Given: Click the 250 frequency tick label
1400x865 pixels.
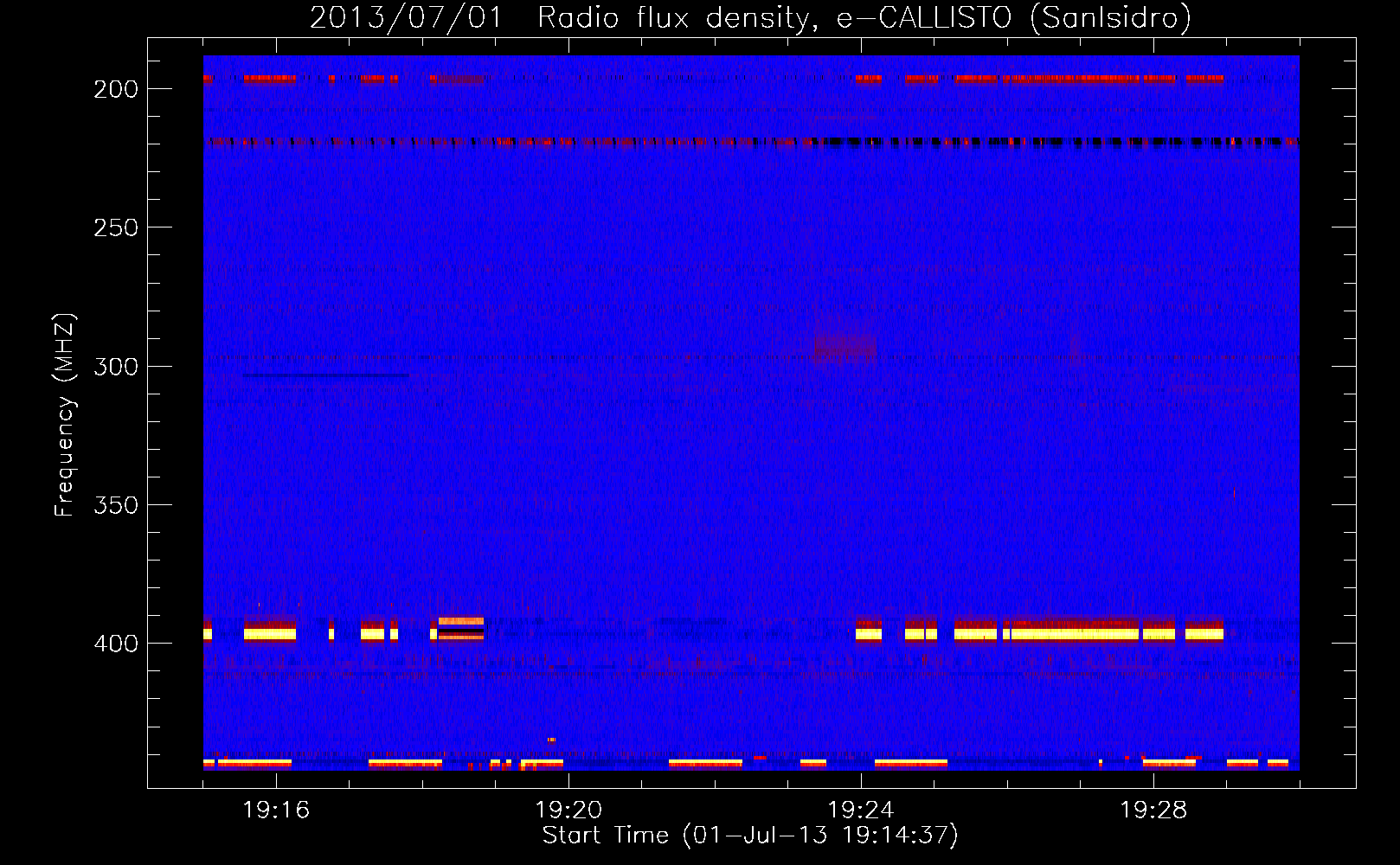Looking at the screenshot, I should coord(116,227).
